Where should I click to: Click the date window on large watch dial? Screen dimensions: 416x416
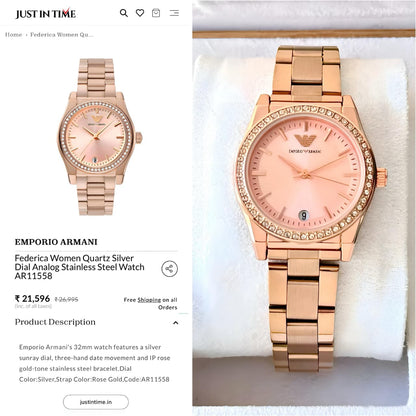click(303, 215)
